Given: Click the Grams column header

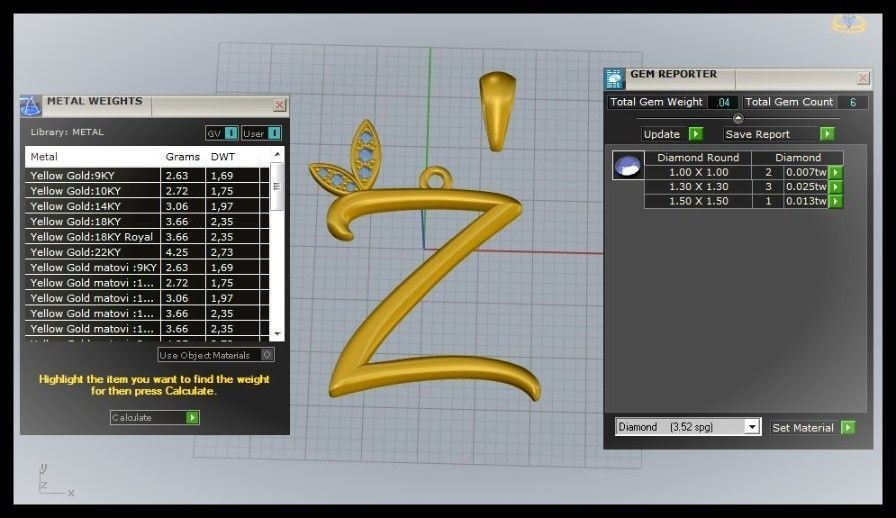Looking at the screenshot, I should pyautogui.click(x=182, y=157).
